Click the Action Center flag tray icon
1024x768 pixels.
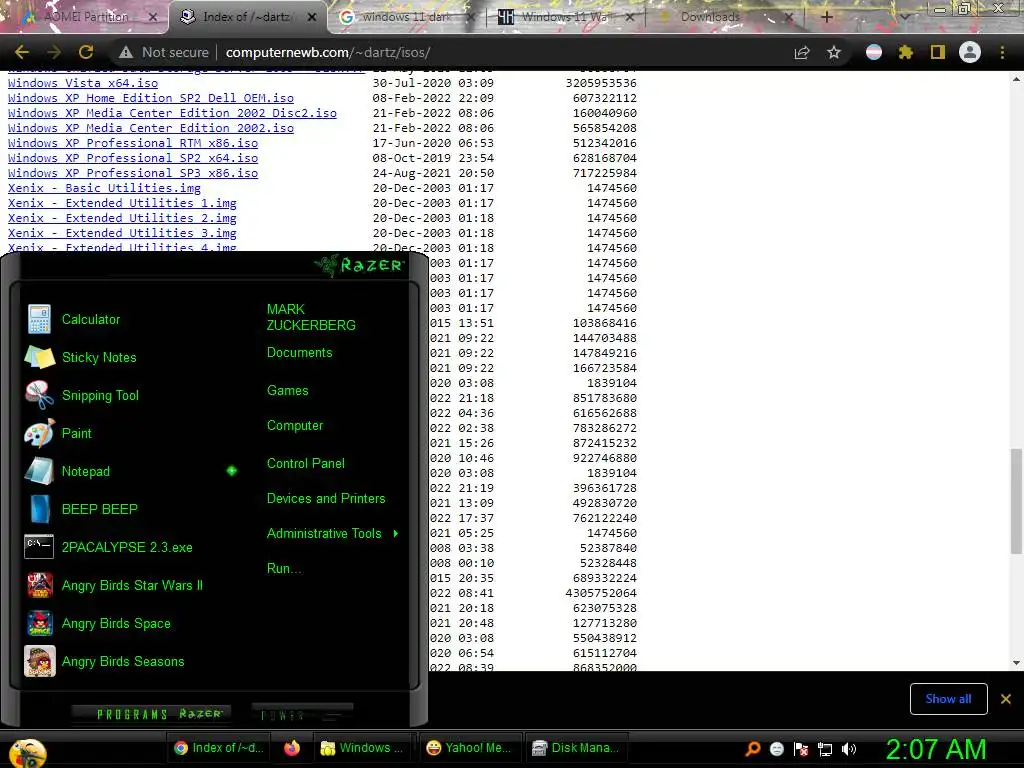coord(801,749)
